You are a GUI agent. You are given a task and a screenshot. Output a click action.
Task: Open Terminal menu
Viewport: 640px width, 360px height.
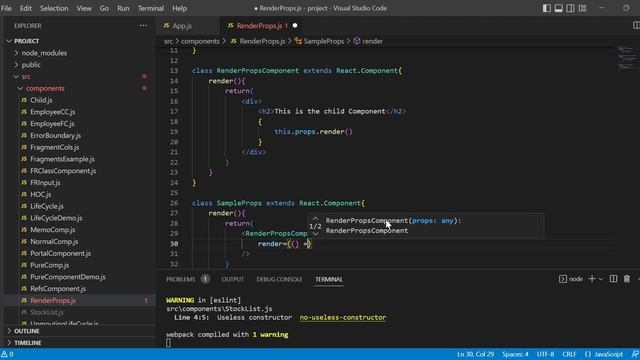151,8
